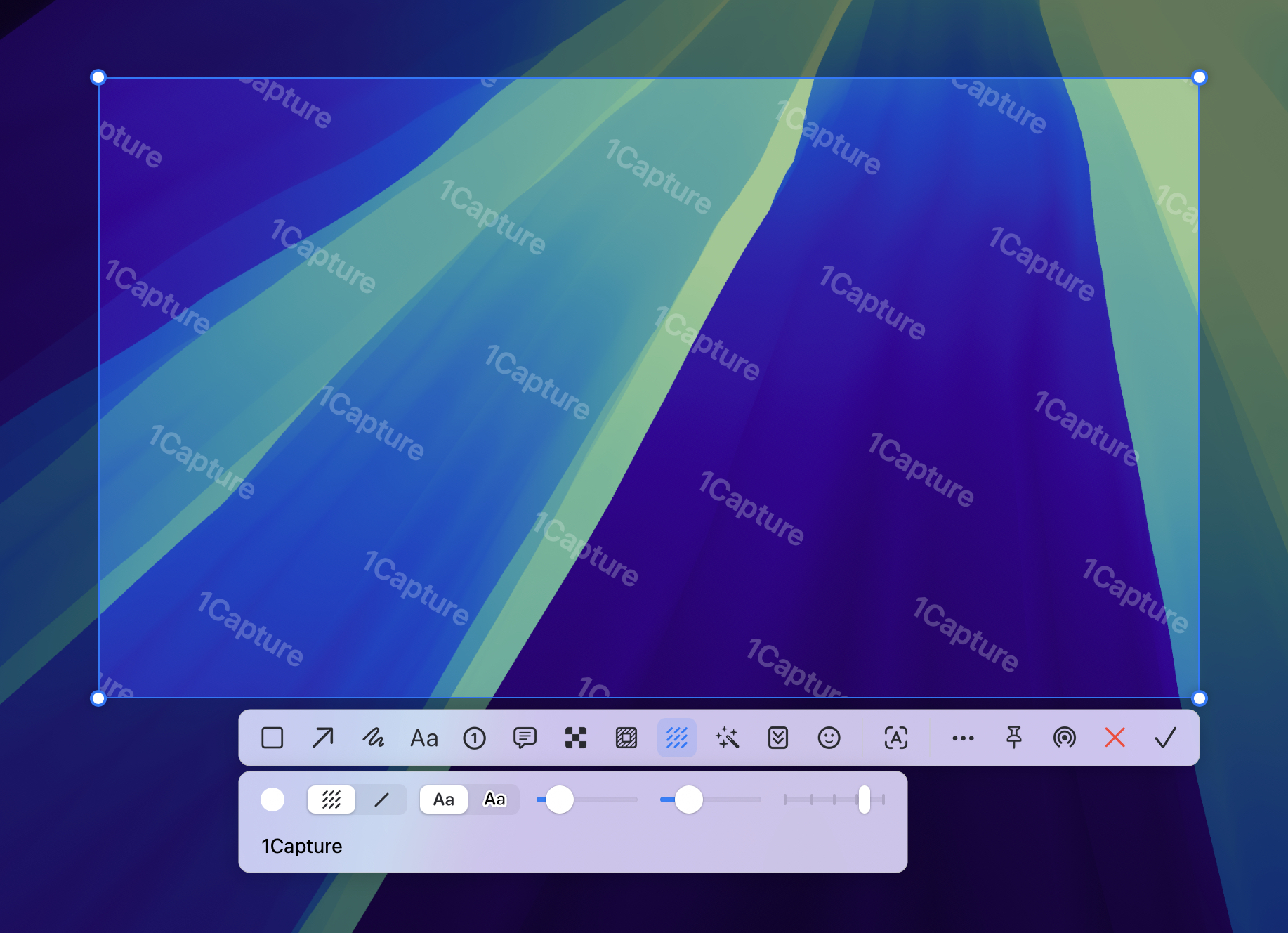This screenshot has height=933, width=1288.
Task: Select the magic wand effects tool
Action: coord(727,738)
